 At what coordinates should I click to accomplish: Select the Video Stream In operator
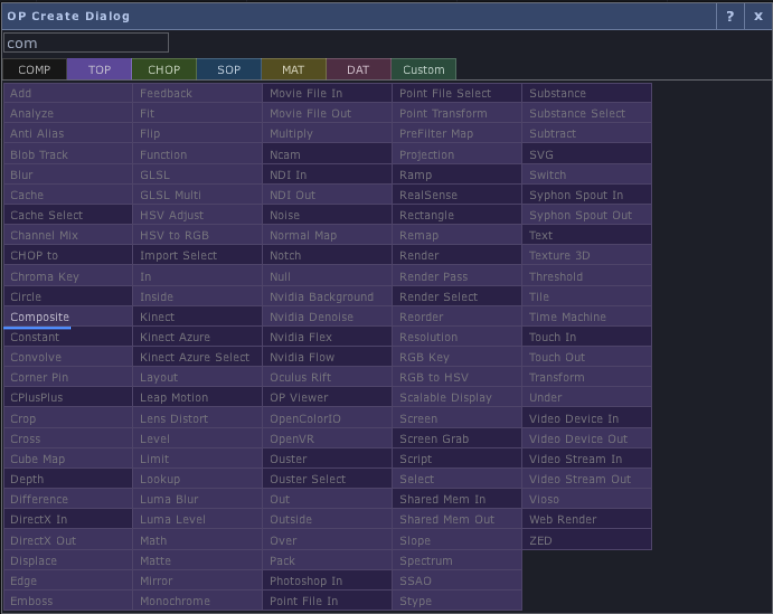(587, 459)
